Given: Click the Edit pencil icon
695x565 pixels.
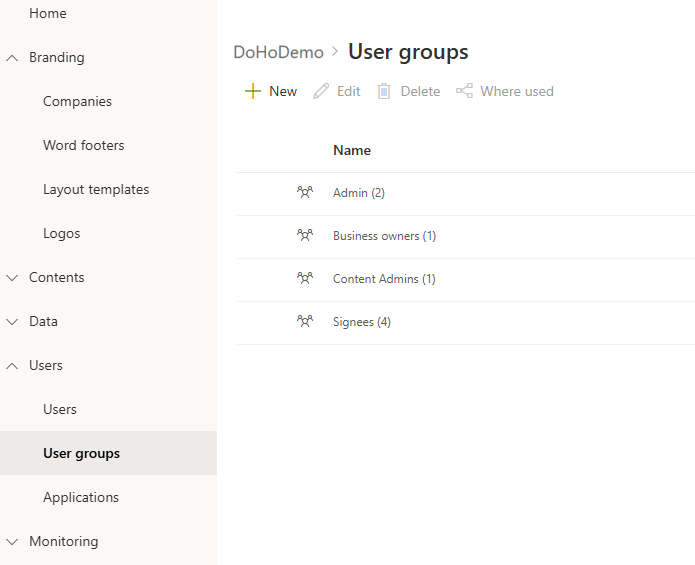Looking at the screenshot, I should (x=321, y=91).
